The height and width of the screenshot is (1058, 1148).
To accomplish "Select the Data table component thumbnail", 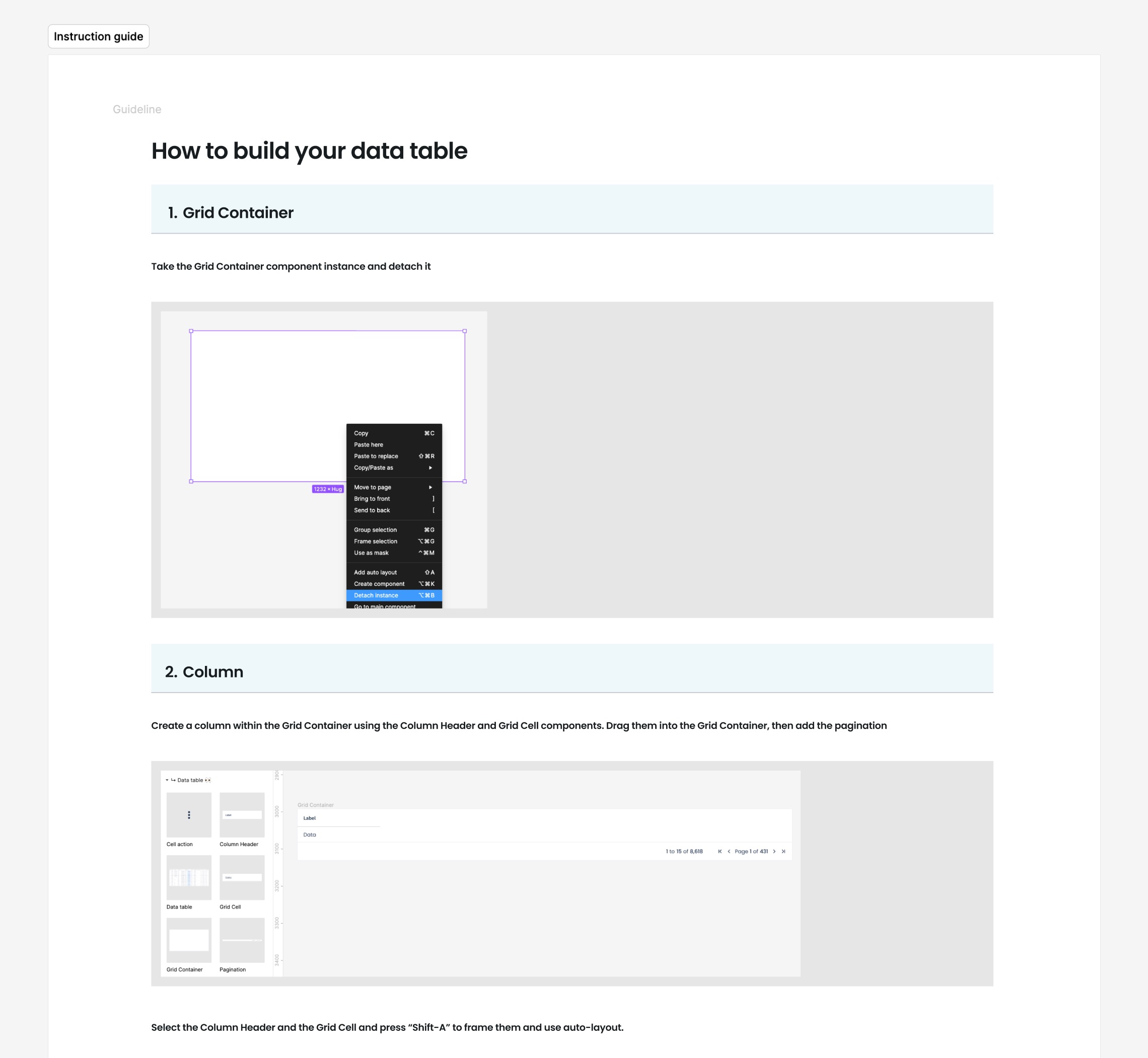I will point(189,878).
